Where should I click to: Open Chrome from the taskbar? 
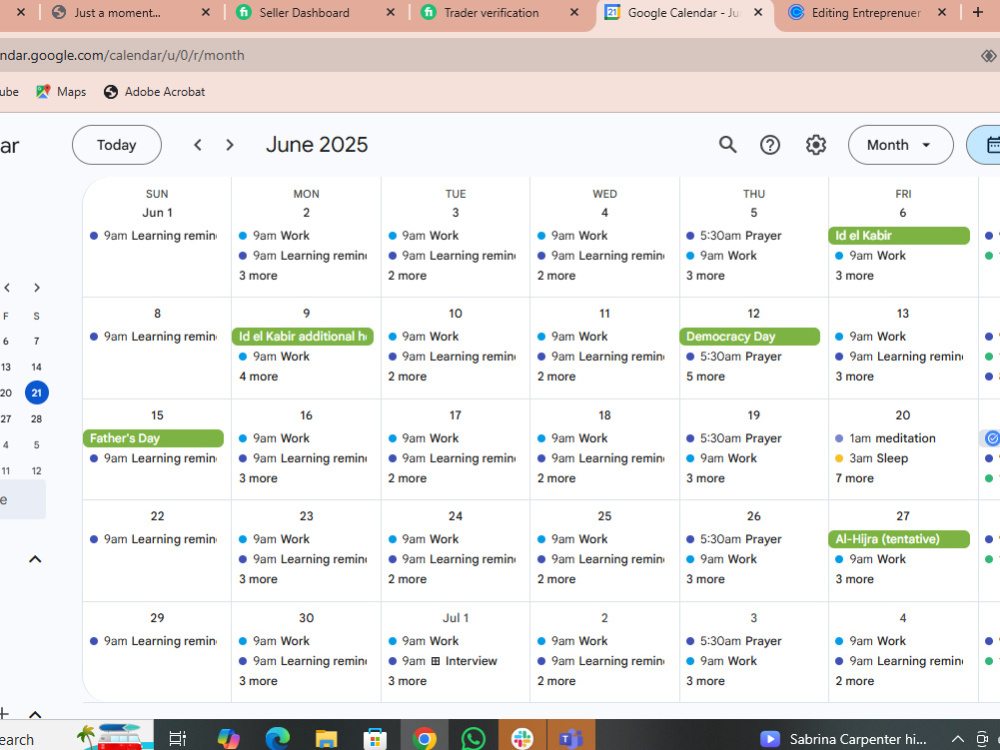point(424,739)
